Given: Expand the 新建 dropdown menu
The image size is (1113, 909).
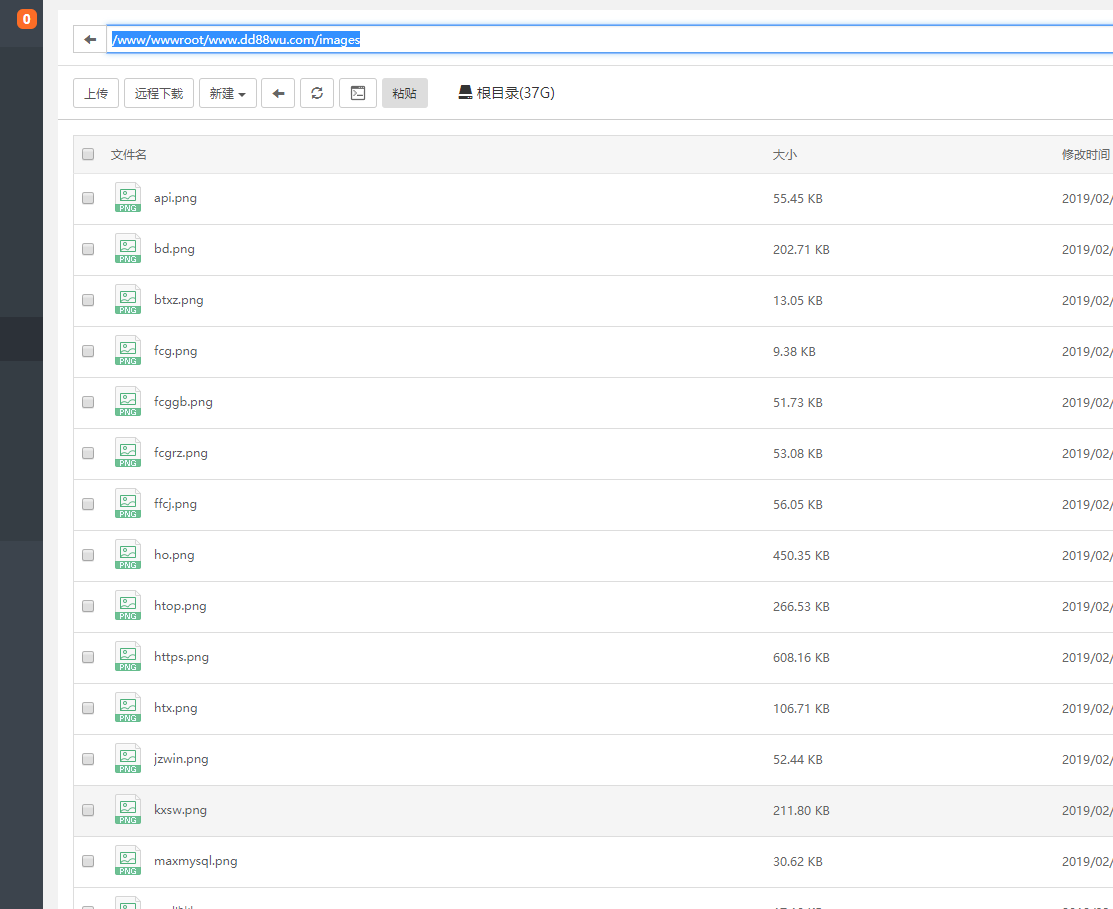Looking at the screenshot, I should pos(228,93).
